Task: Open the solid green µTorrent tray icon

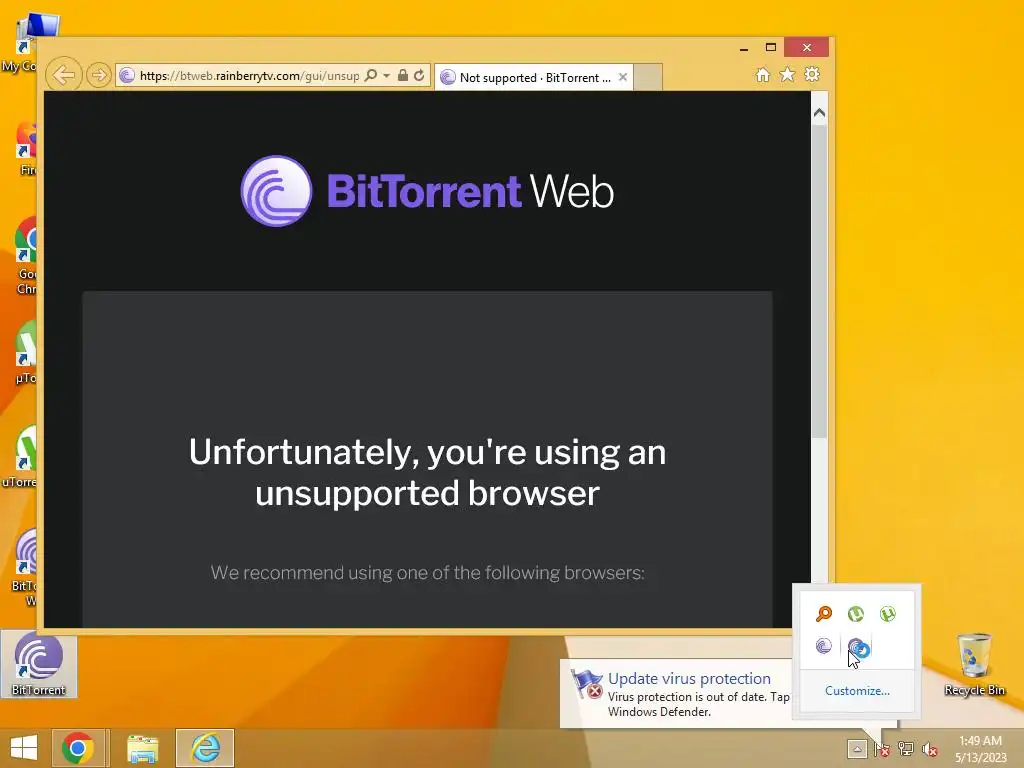Action: coord(856,614)
